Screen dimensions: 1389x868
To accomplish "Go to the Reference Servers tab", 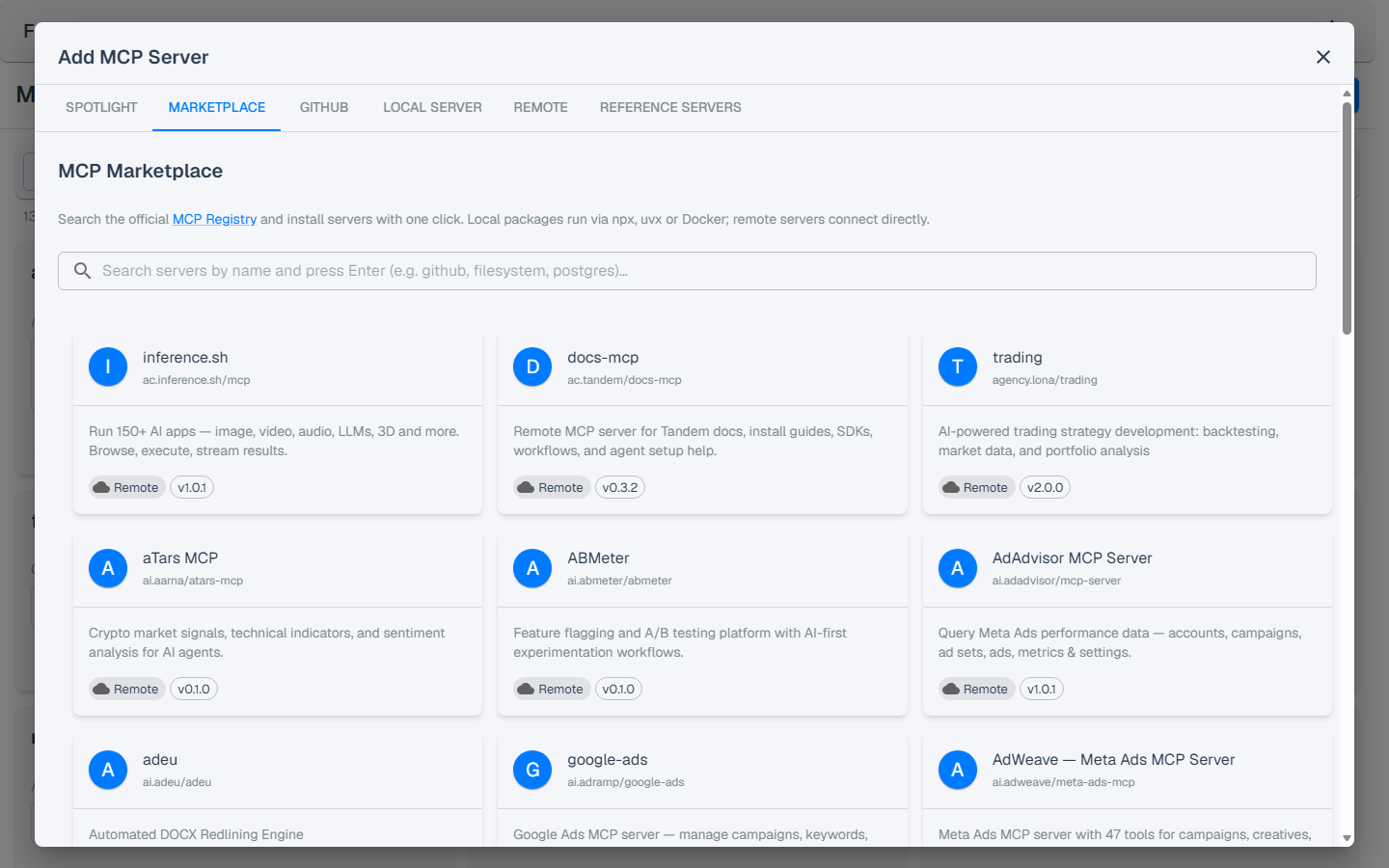I will [670, 107].
